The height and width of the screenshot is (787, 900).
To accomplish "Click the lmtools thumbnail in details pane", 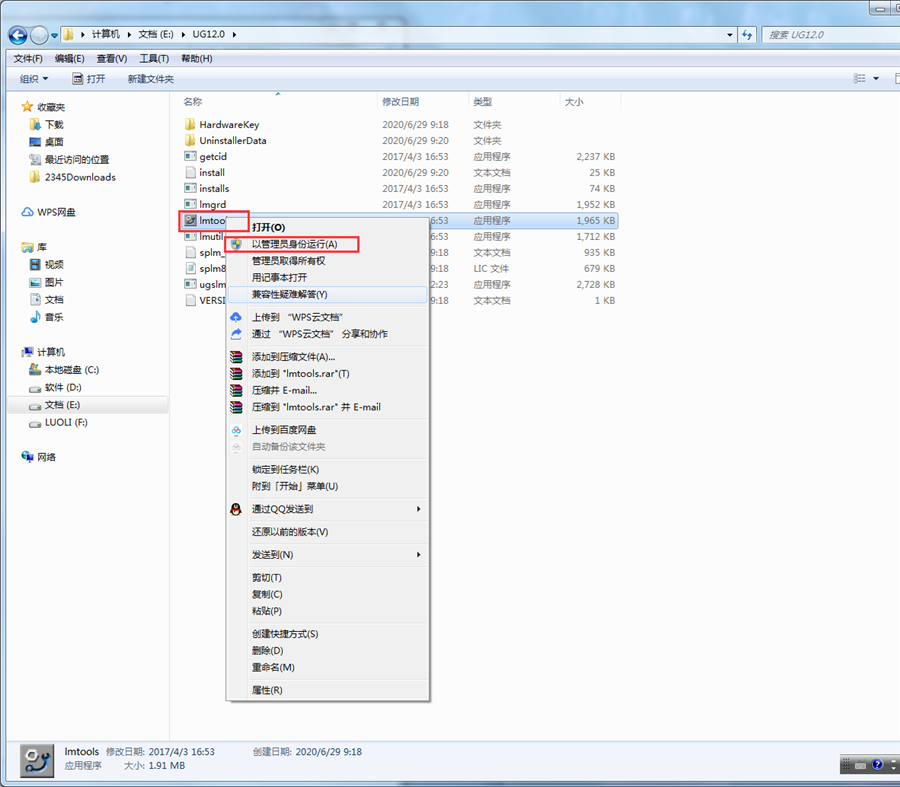I will tap(37, 761).
